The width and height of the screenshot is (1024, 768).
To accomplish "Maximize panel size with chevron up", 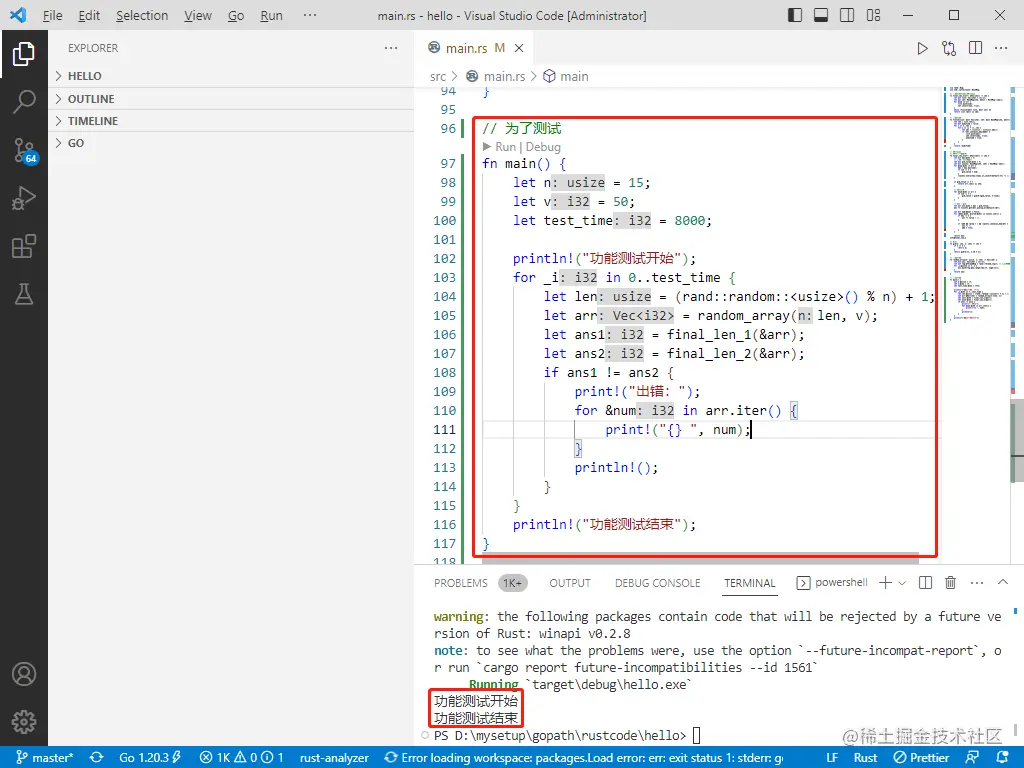I will click(x=1003, y=582).
